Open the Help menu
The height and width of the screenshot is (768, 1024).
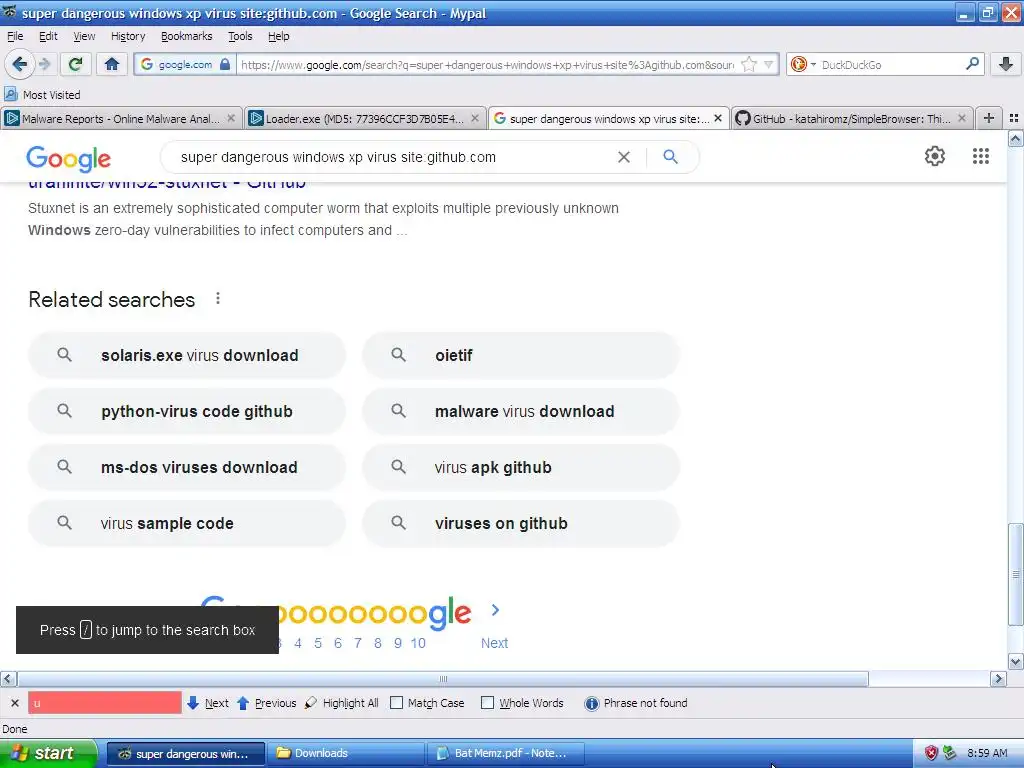pyautogui.click(x=278, y=36)
